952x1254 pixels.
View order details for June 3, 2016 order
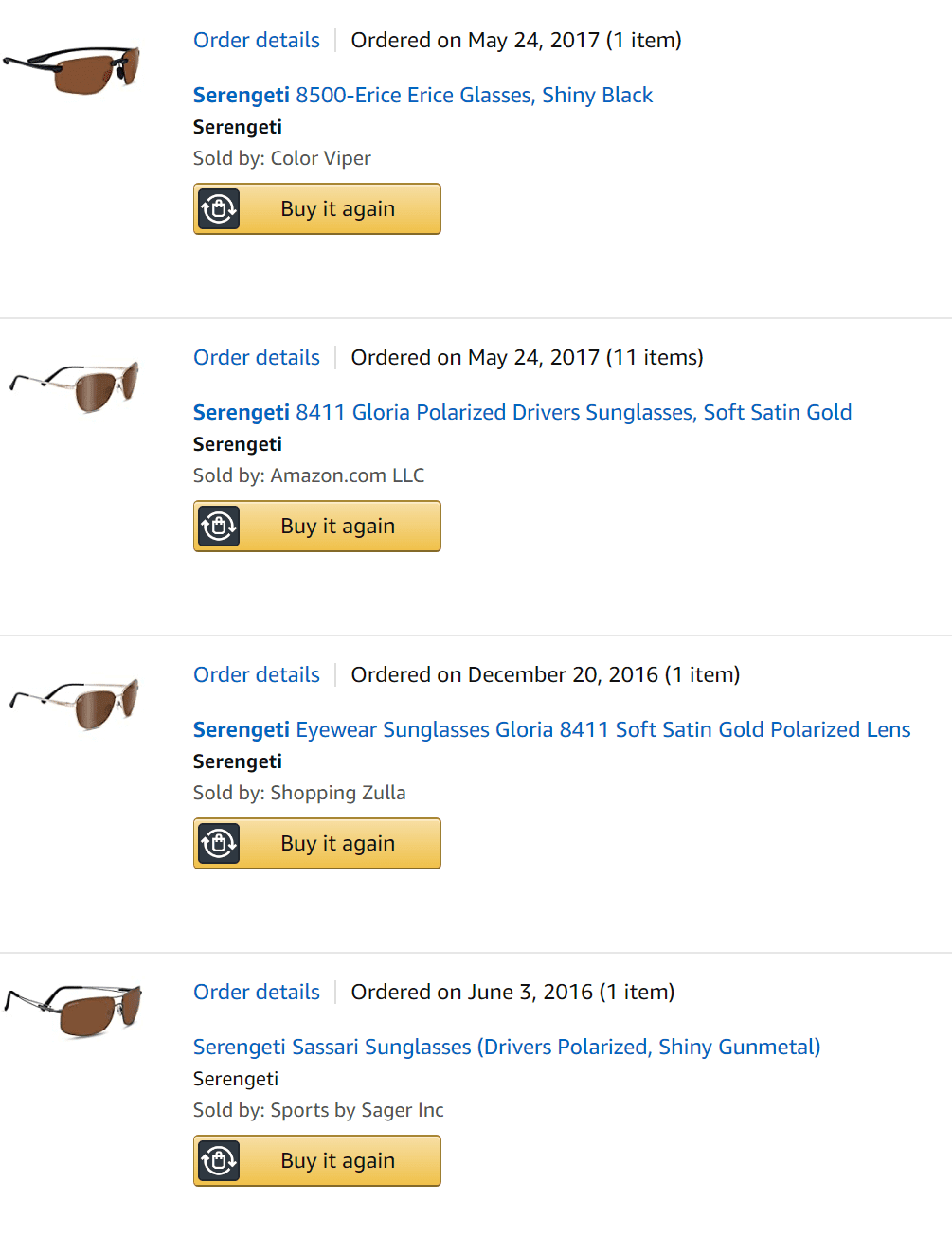pos(257,993)
